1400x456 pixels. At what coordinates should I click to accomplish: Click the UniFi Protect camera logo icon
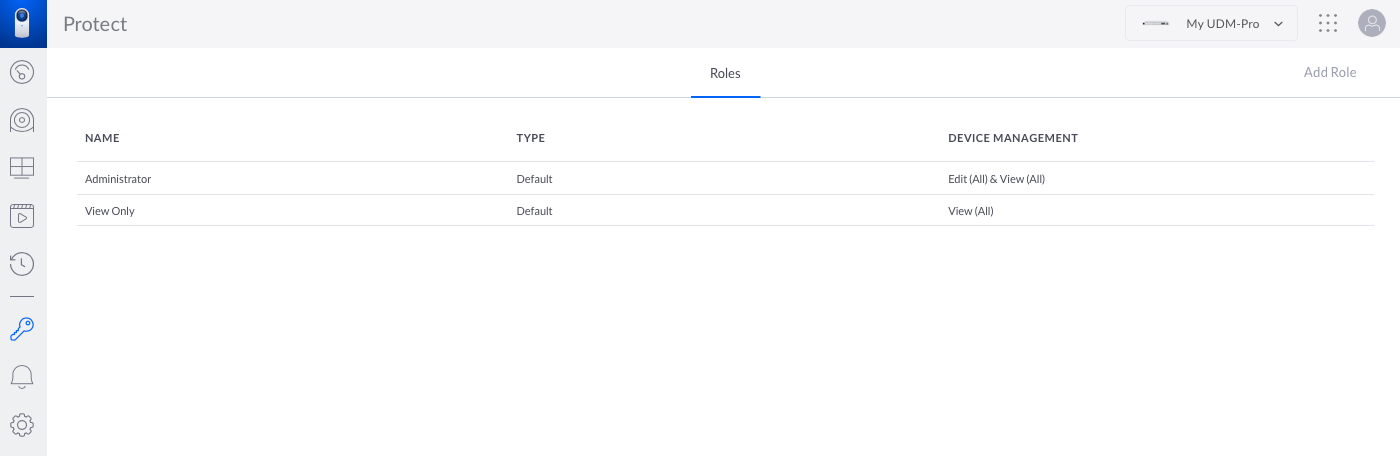tap(23, 24)
